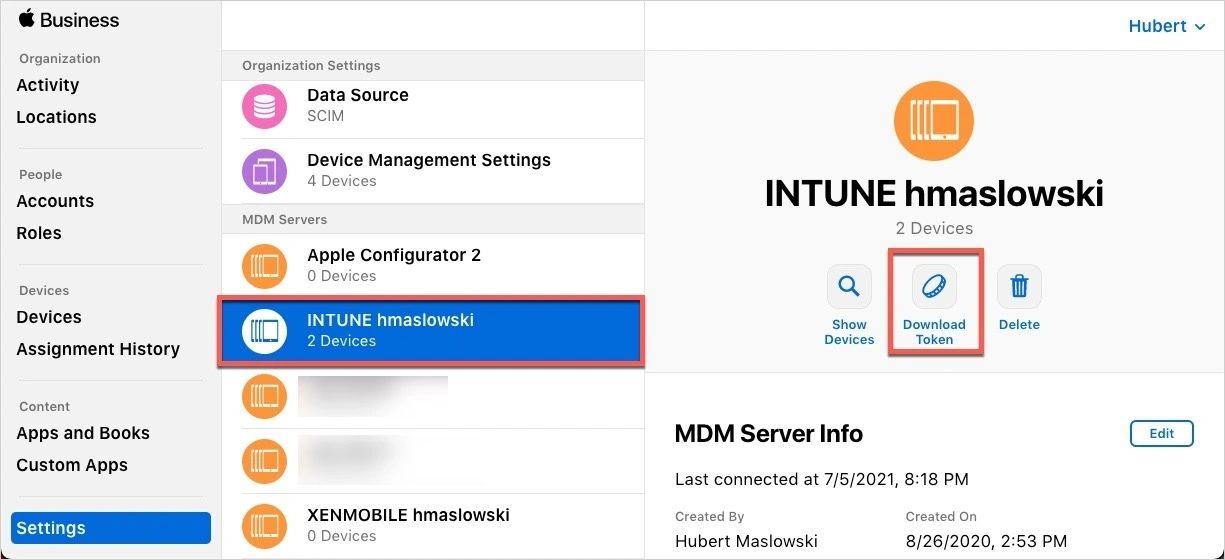The width and height of the screenshot is (1225, 560).
Task: Click the first blurred MDM server icon
Action: 265,397
